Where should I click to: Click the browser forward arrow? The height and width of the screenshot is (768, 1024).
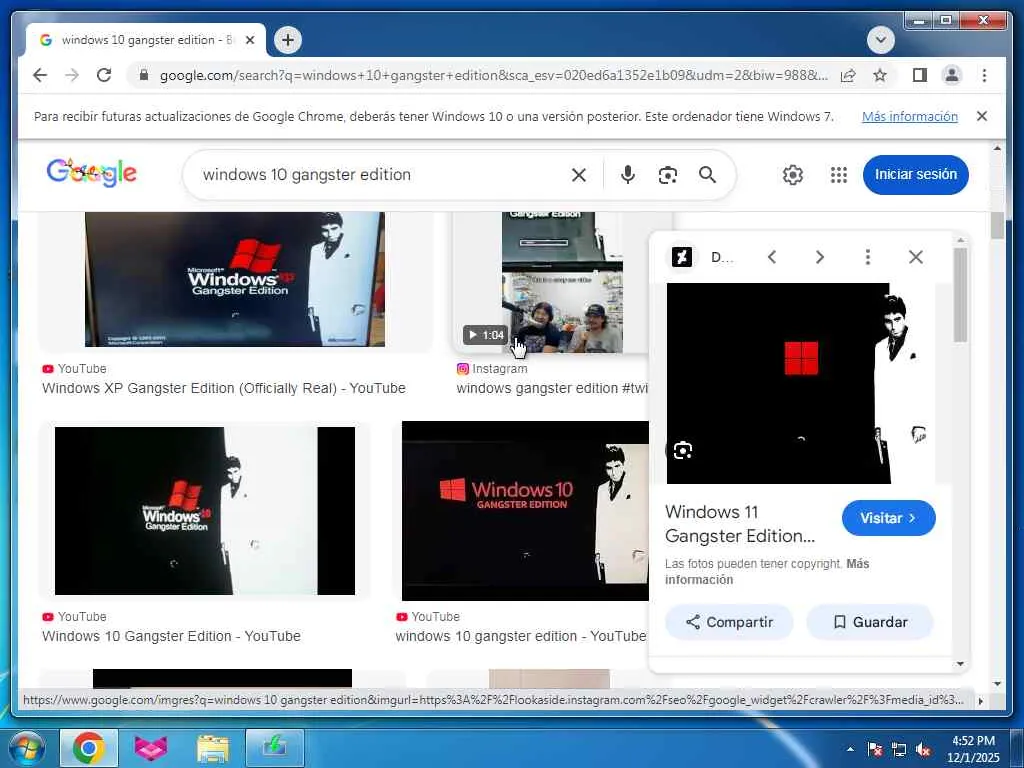click(x=72, y=75)
